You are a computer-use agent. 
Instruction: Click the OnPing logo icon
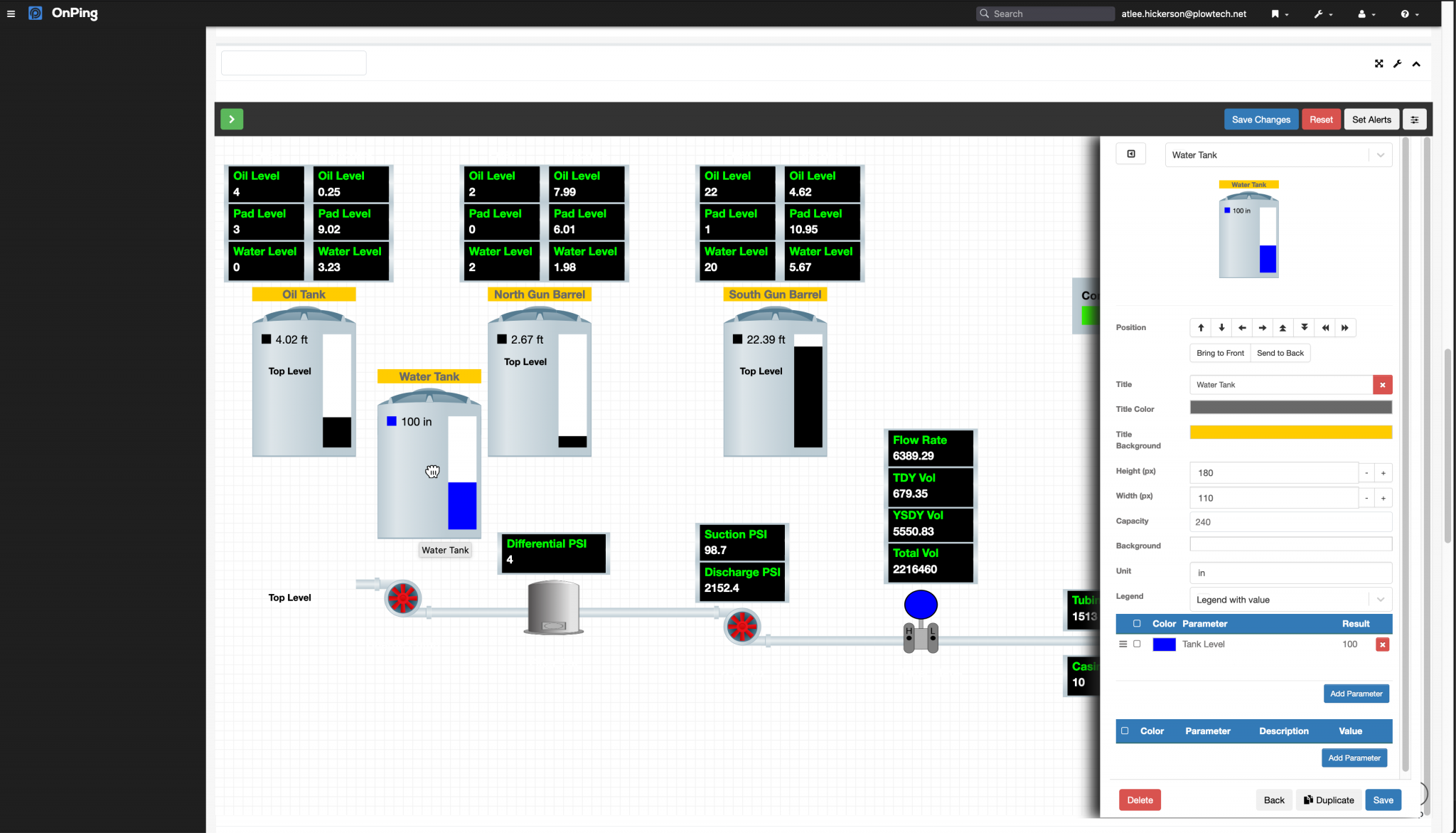click(x=35, y=13)
